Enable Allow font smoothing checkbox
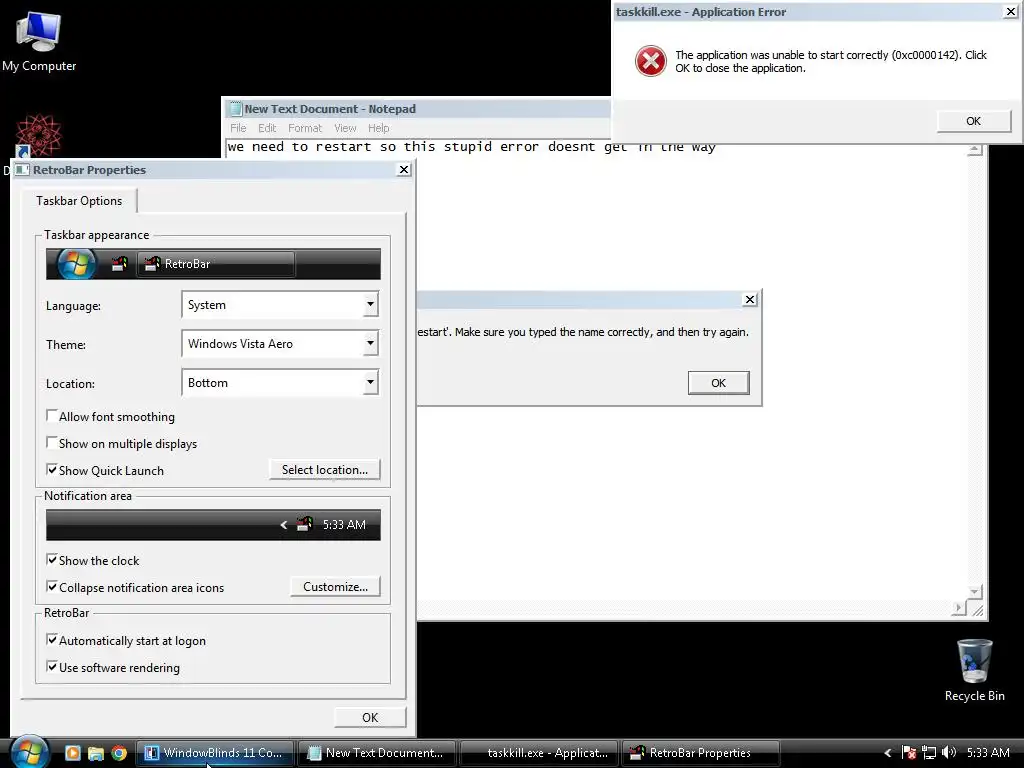Image resolution: width=1024 pixels, height=768 pixels. (52, 415)
